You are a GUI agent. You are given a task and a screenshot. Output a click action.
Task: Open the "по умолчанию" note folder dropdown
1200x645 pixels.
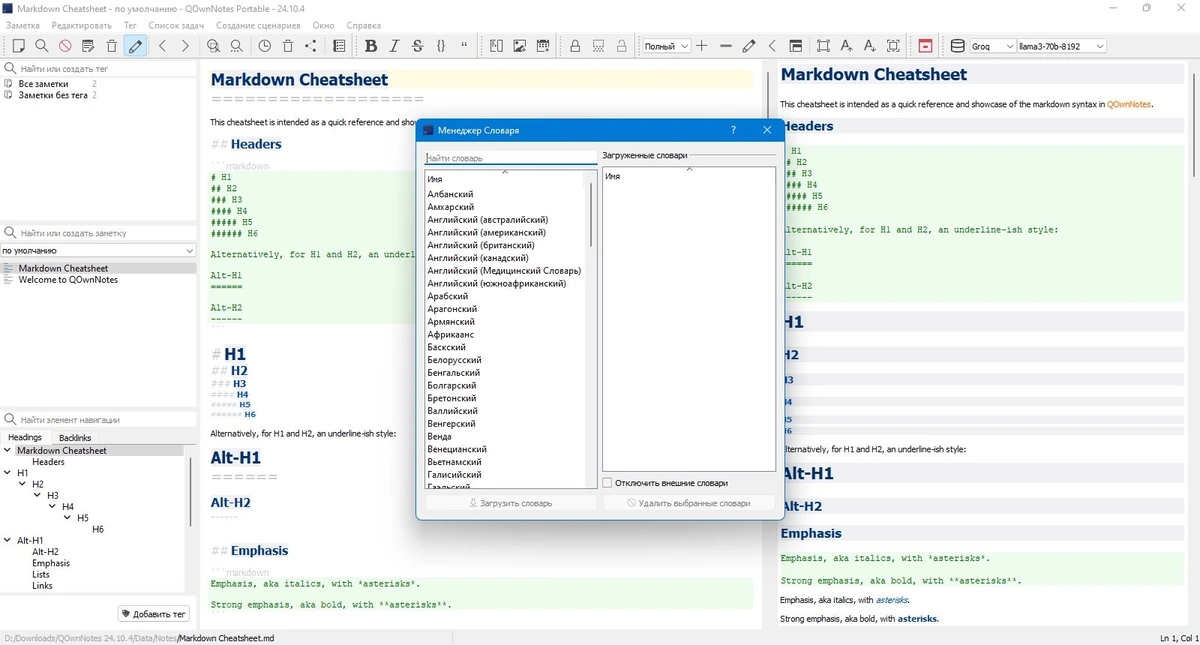(x=98, y=250)
